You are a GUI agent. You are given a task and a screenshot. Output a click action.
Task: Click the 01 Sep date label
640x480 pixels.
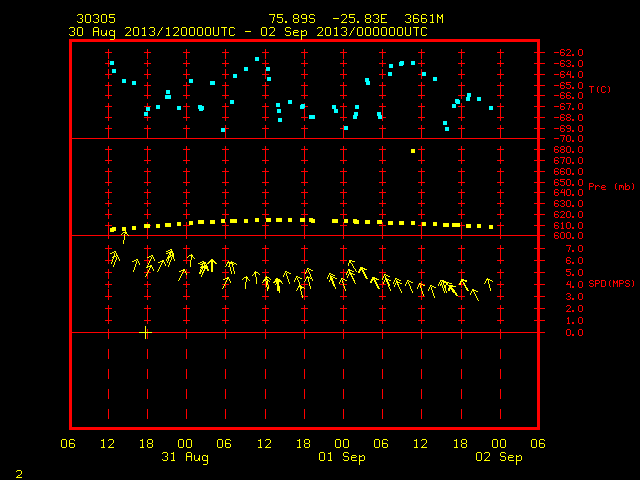click(342, 457)
